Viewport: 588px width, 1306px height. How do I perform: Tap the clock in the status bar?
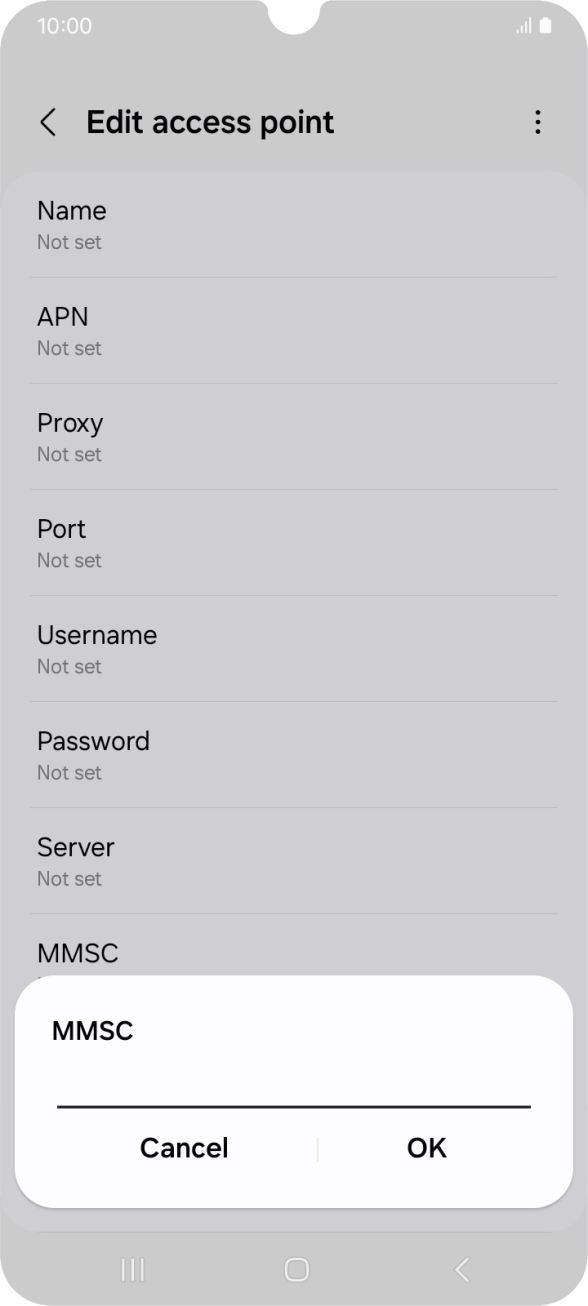pyautogui.click(x=60, y=26)
